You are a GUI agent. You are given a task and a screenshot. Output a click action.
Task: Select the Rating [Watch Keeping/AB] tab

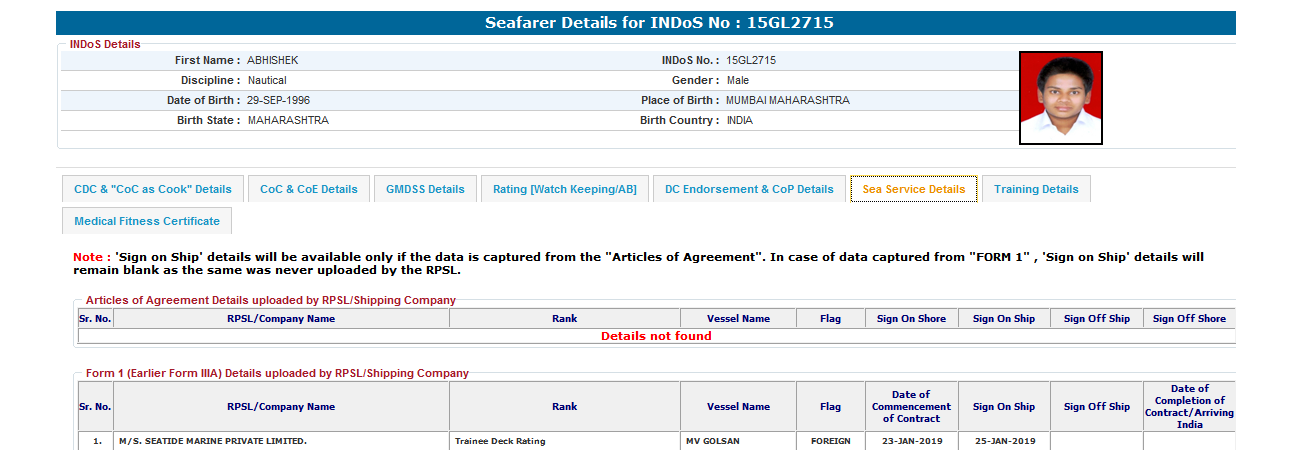[x=564, y=189]
